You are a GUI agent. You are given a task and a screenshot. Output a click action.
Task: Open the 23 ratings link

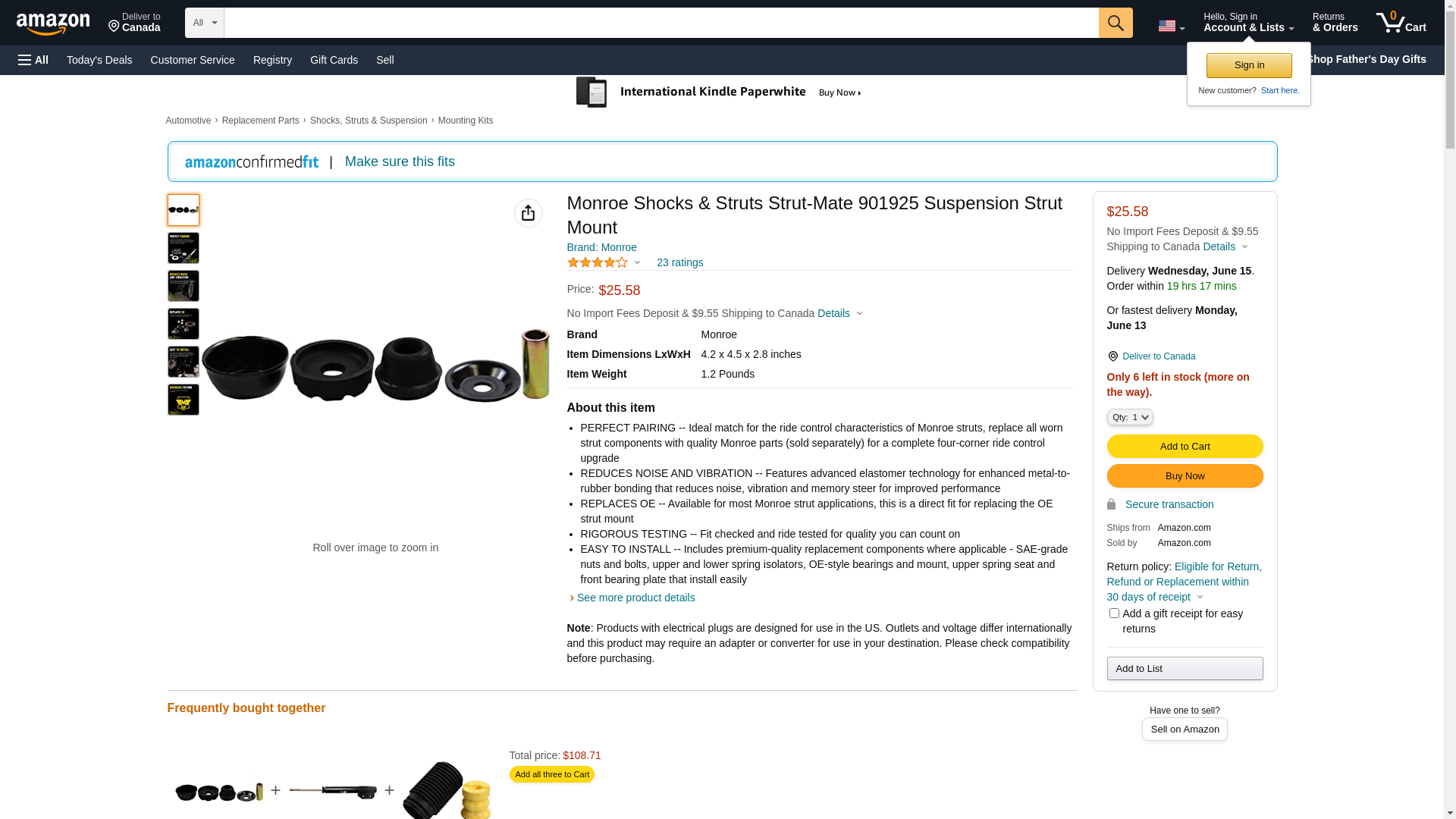[679, 262]
